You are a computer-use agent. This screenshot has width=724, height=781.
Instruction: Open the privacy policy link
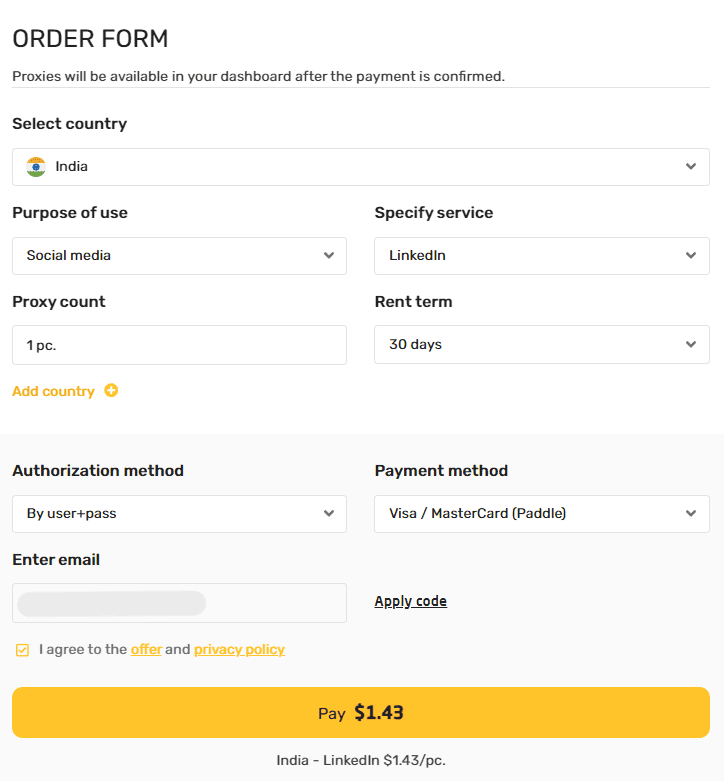[240, 650]
